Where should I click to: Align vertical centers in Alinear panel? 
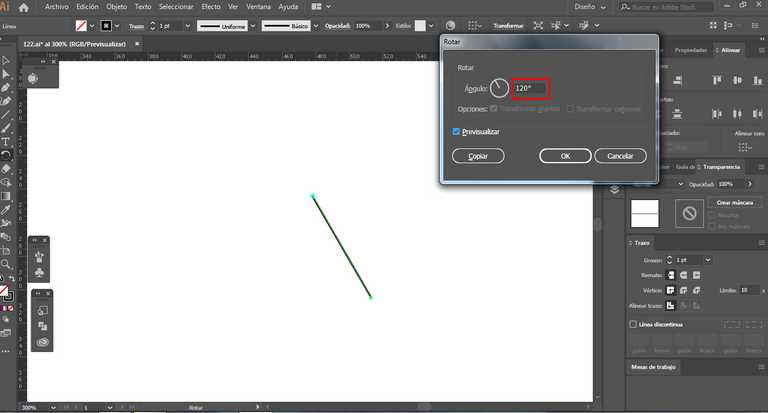click(737, 80)
